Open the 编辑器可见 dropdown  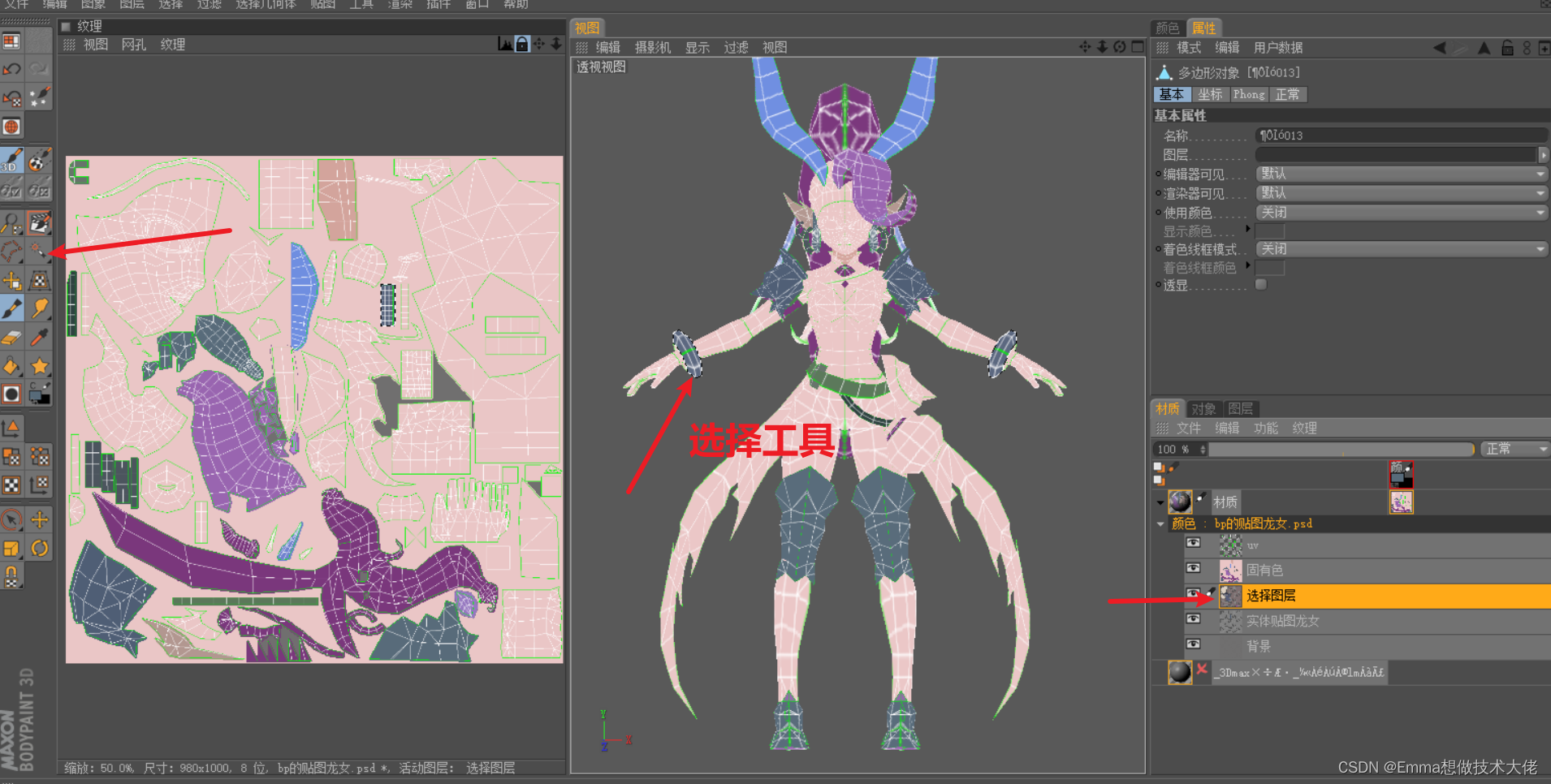pyautogui.click(x=1402, y=174)
